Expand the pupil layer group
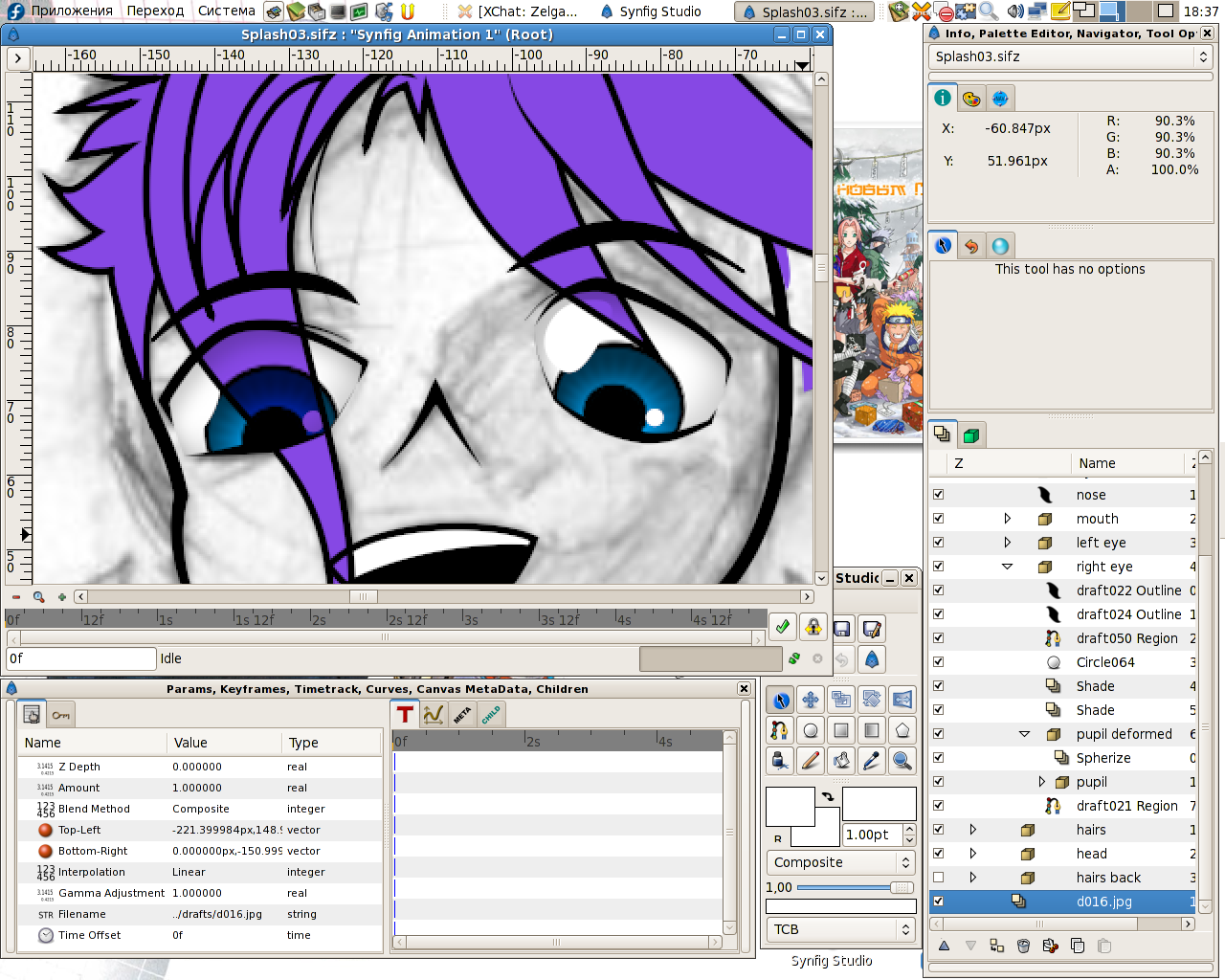1225x980 pixels. coord(1042,782)
